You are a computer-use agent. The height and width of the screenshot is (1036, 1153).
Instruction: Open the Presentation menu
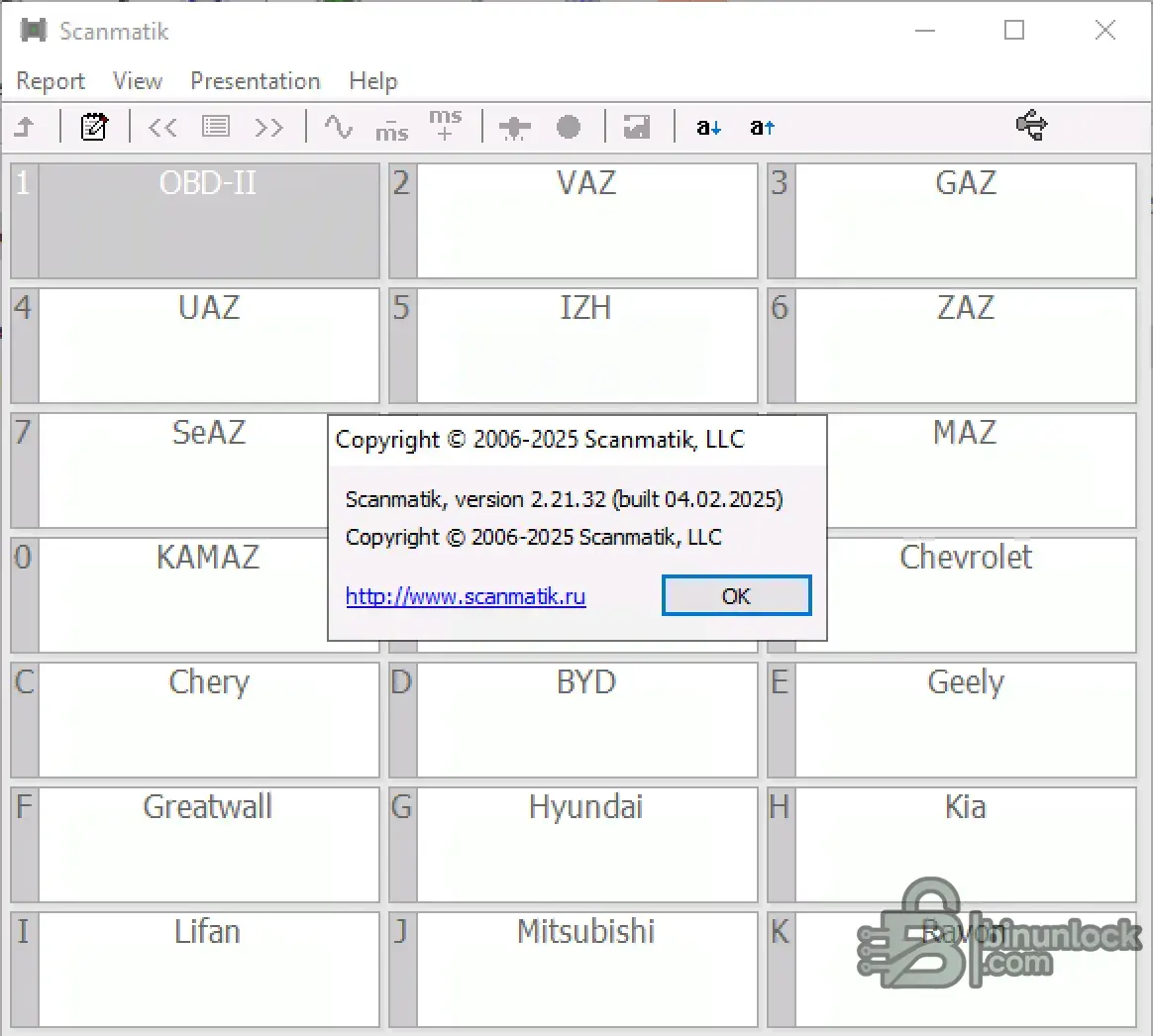(x=255, y=81)
